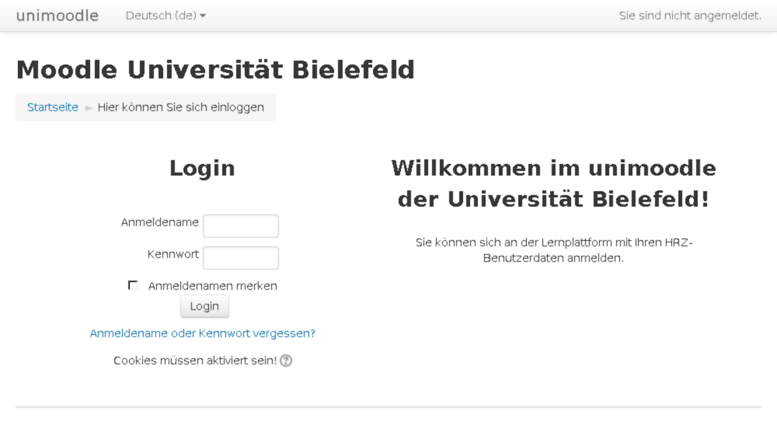This screenshot has width=777, height=423.
Task: Focus the Anmeldename input field
Action: pyautogui.click(x=241, y=226)
